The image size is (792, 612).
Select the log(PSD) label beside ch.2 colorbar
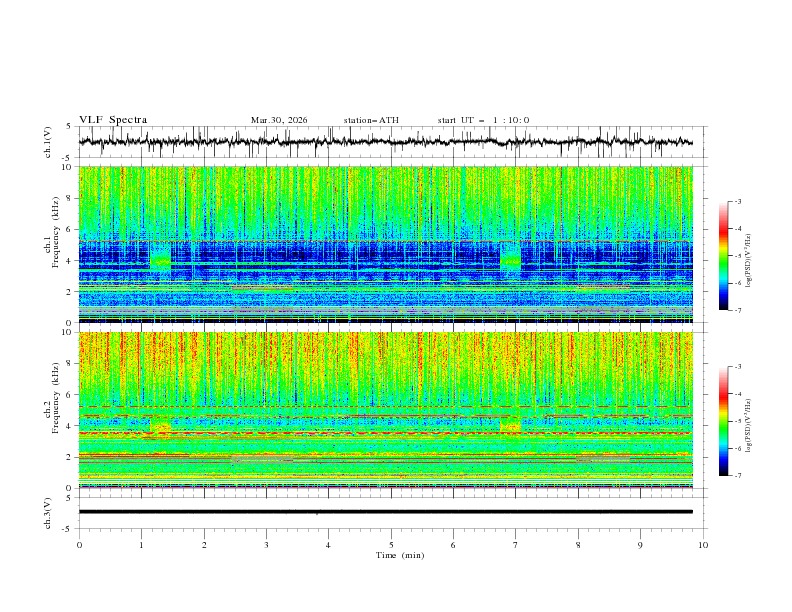pyautogui.click(x=749, y=426)
